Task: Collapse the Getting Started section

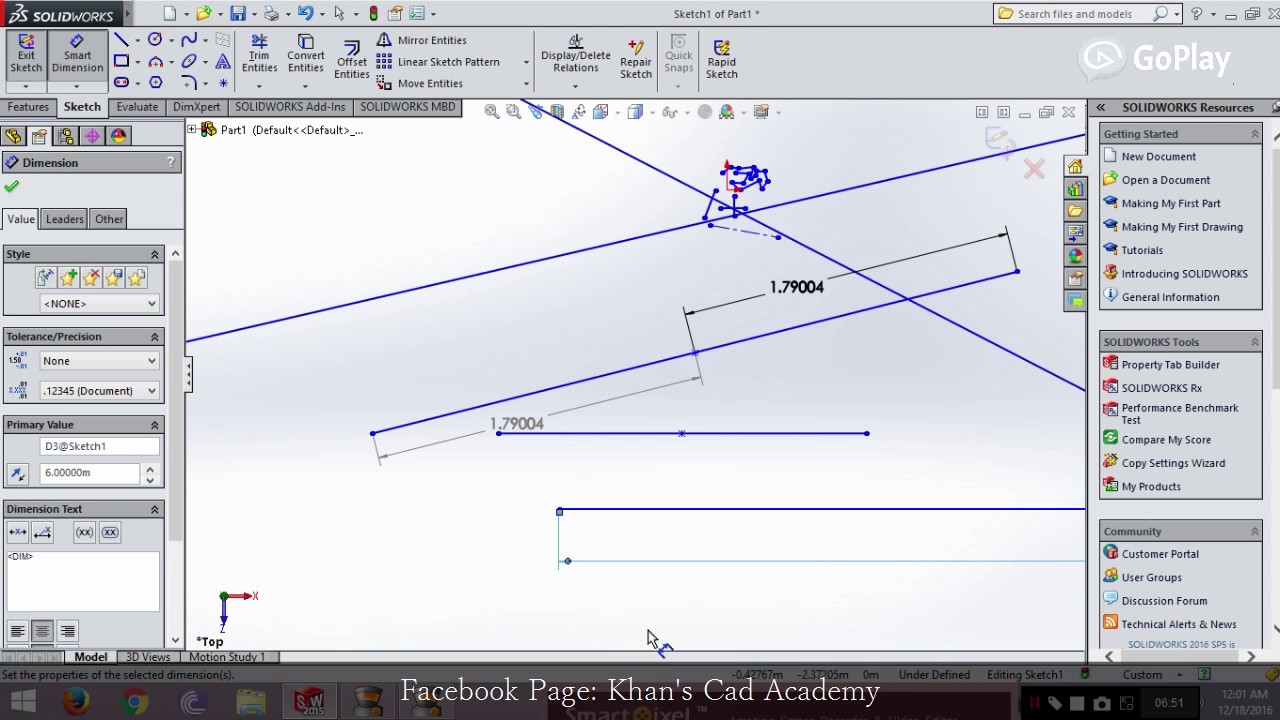Action: coord(1254,134)
